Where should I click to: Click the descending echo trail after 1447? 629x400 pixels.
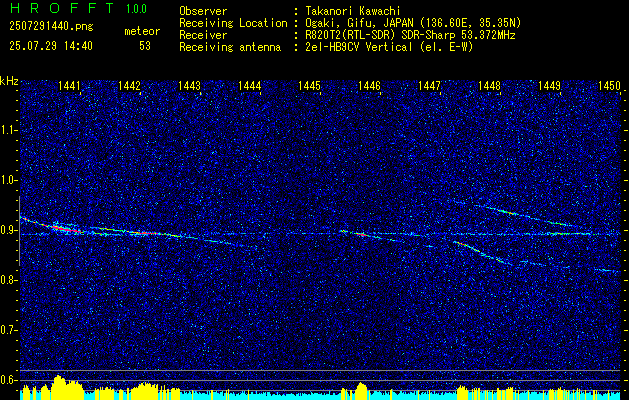(483, 254)
